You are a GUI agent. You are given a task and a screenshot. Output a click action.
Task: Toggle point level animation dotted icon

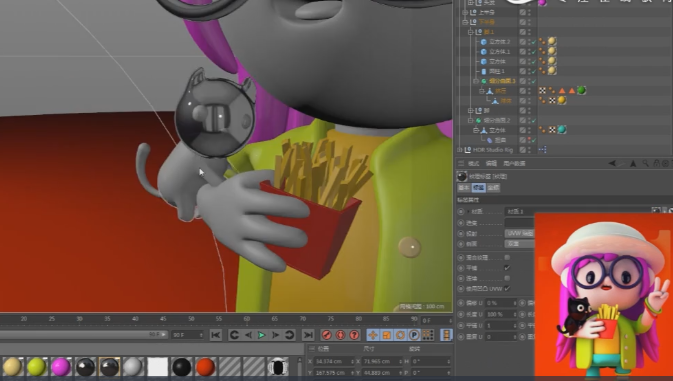[x=427, y=335]
